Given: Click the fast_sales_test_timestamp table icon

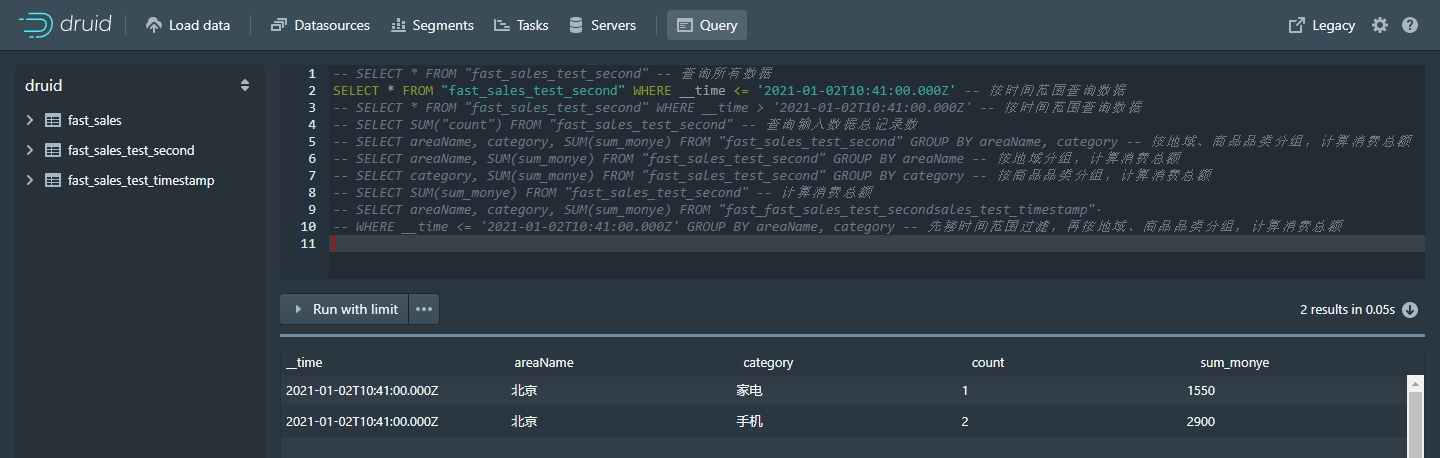Looking at the screenshot, I should [53, 180].
